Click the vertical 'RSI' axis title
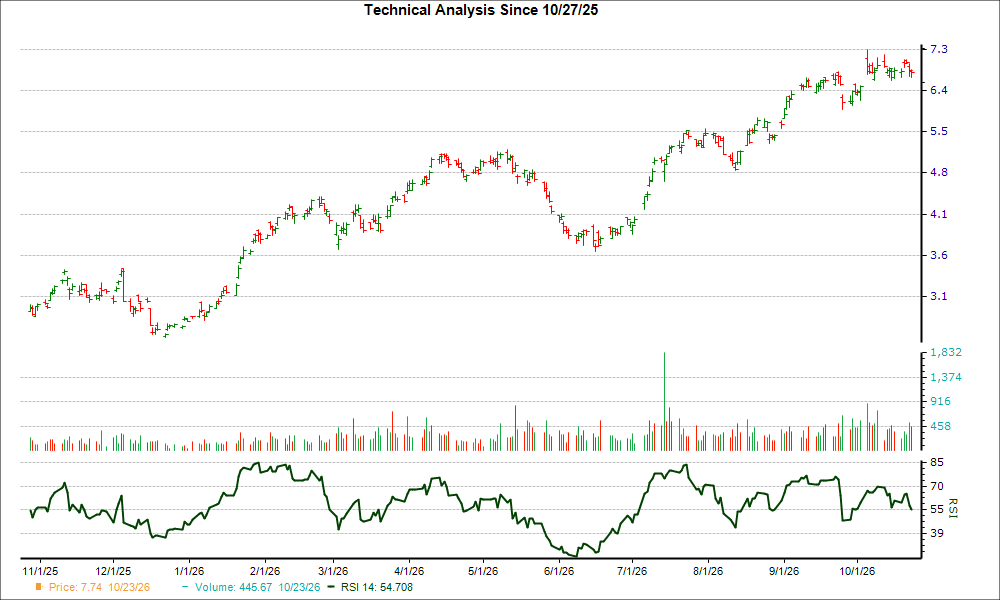 (953, 508)
